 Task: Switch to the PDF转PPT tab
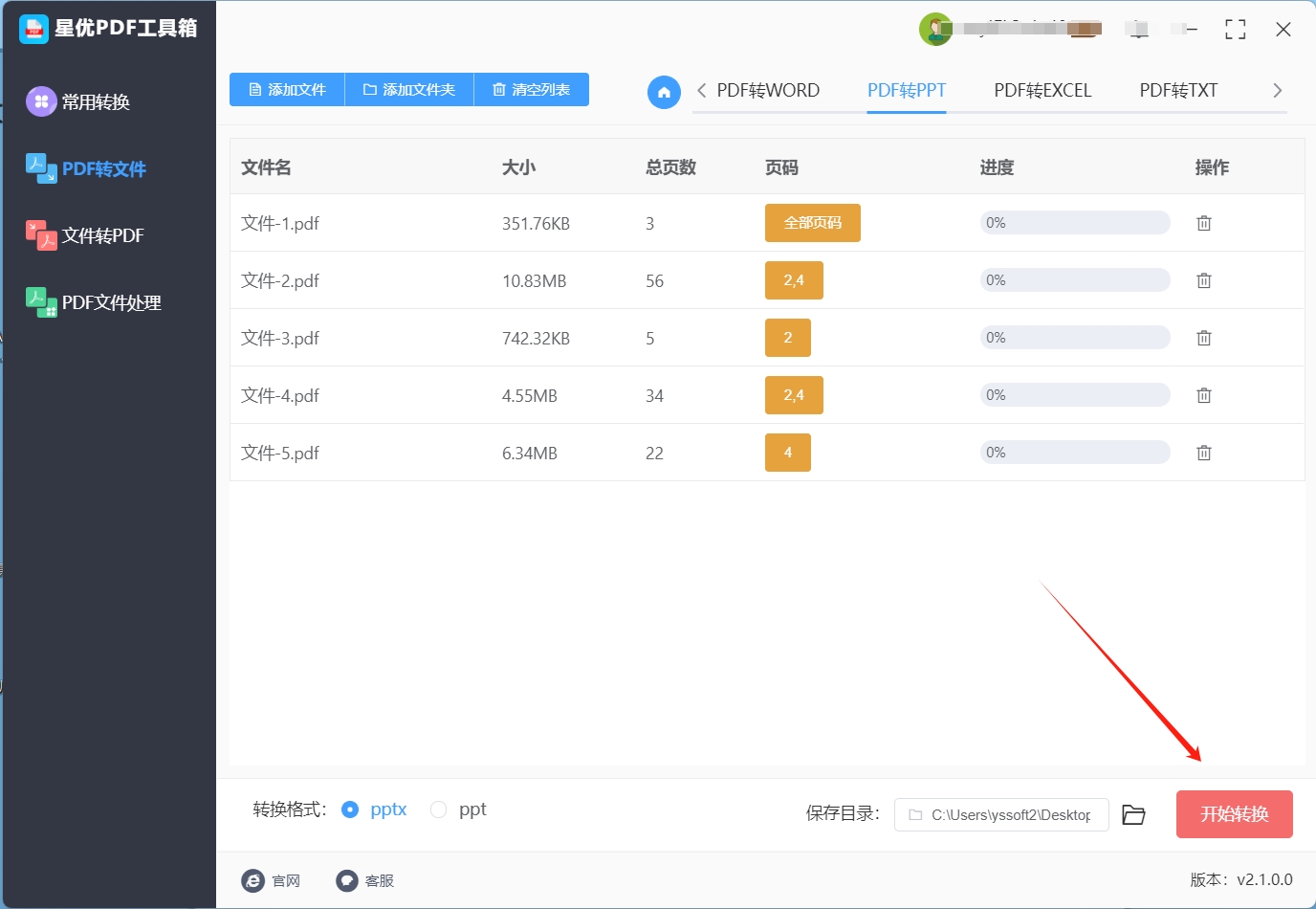(x=907, y=90)
